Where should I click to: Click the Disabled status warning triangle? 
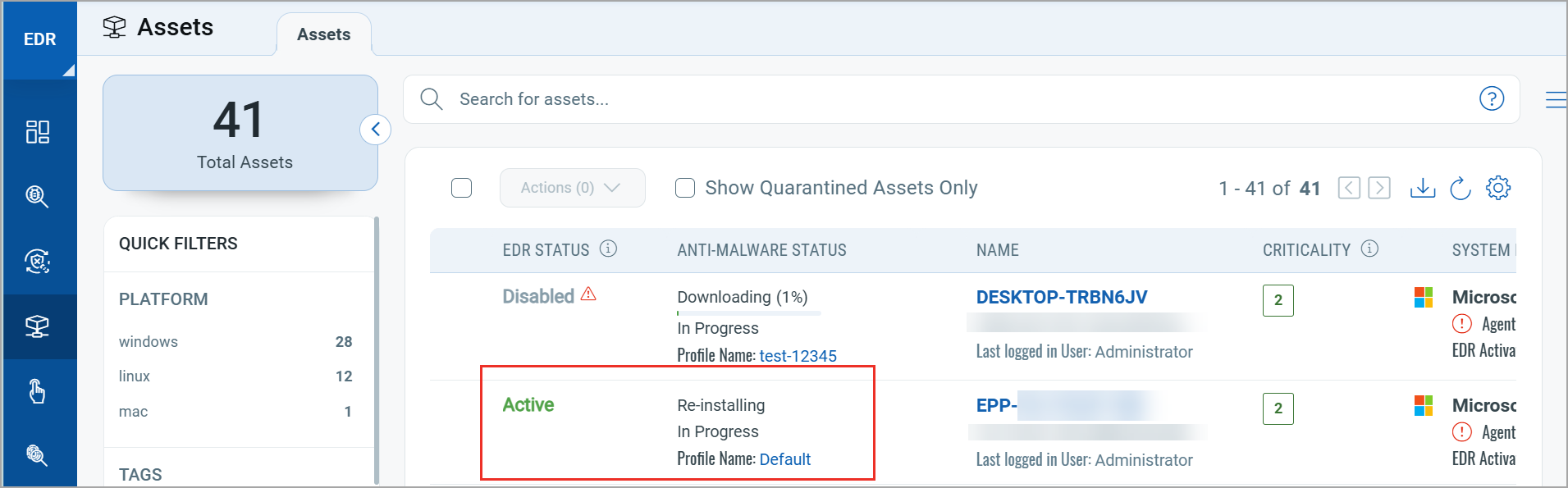[x=588, y=294]
